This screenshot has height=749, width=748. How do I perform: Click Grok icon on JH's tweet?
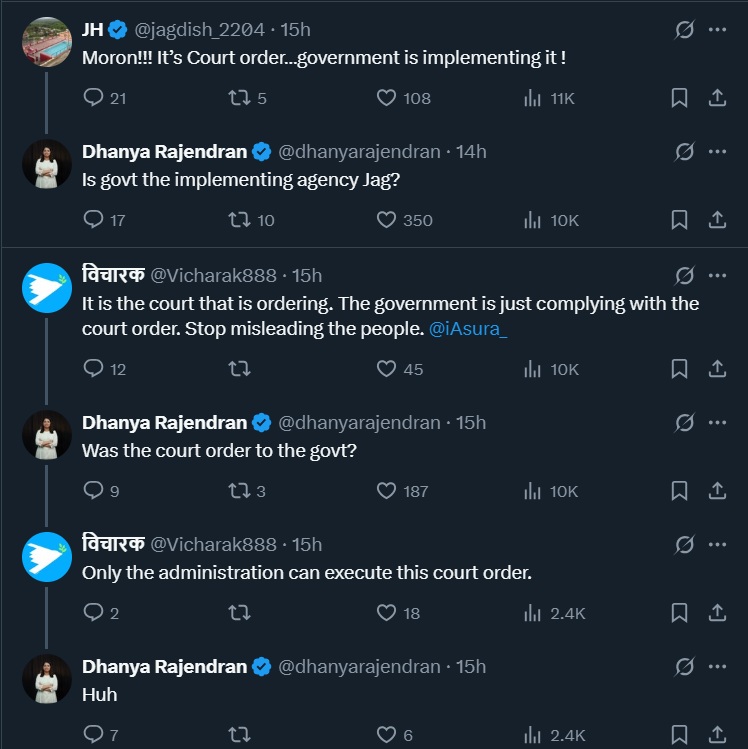685,30
